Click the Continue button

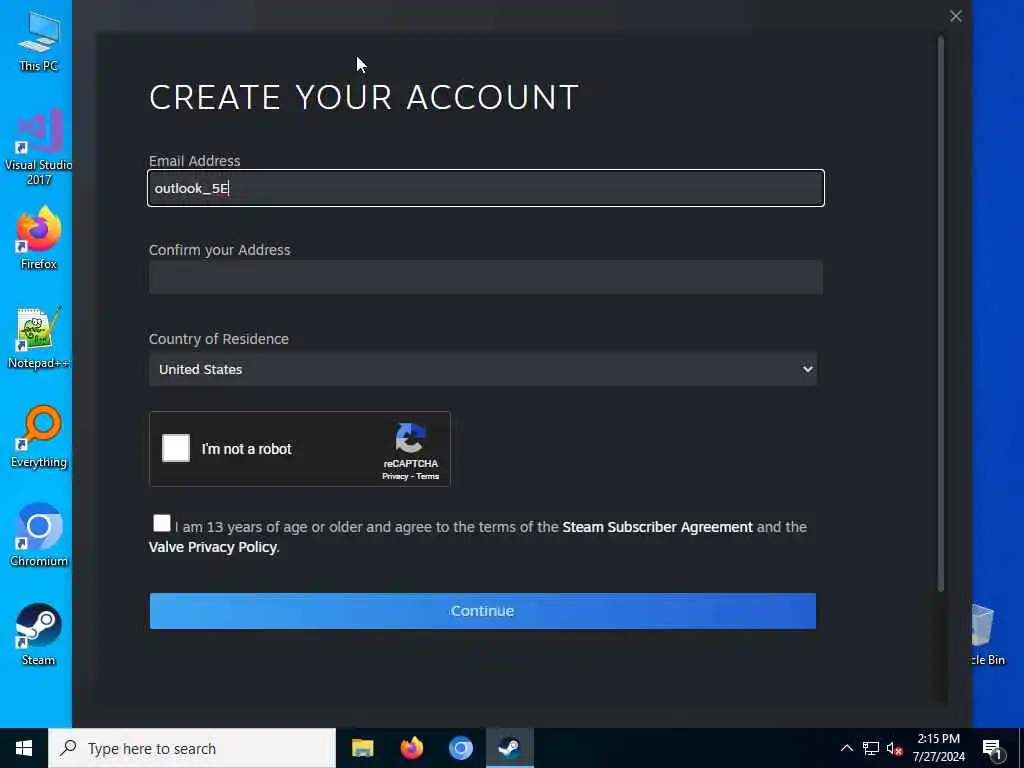tap(483, 611)
